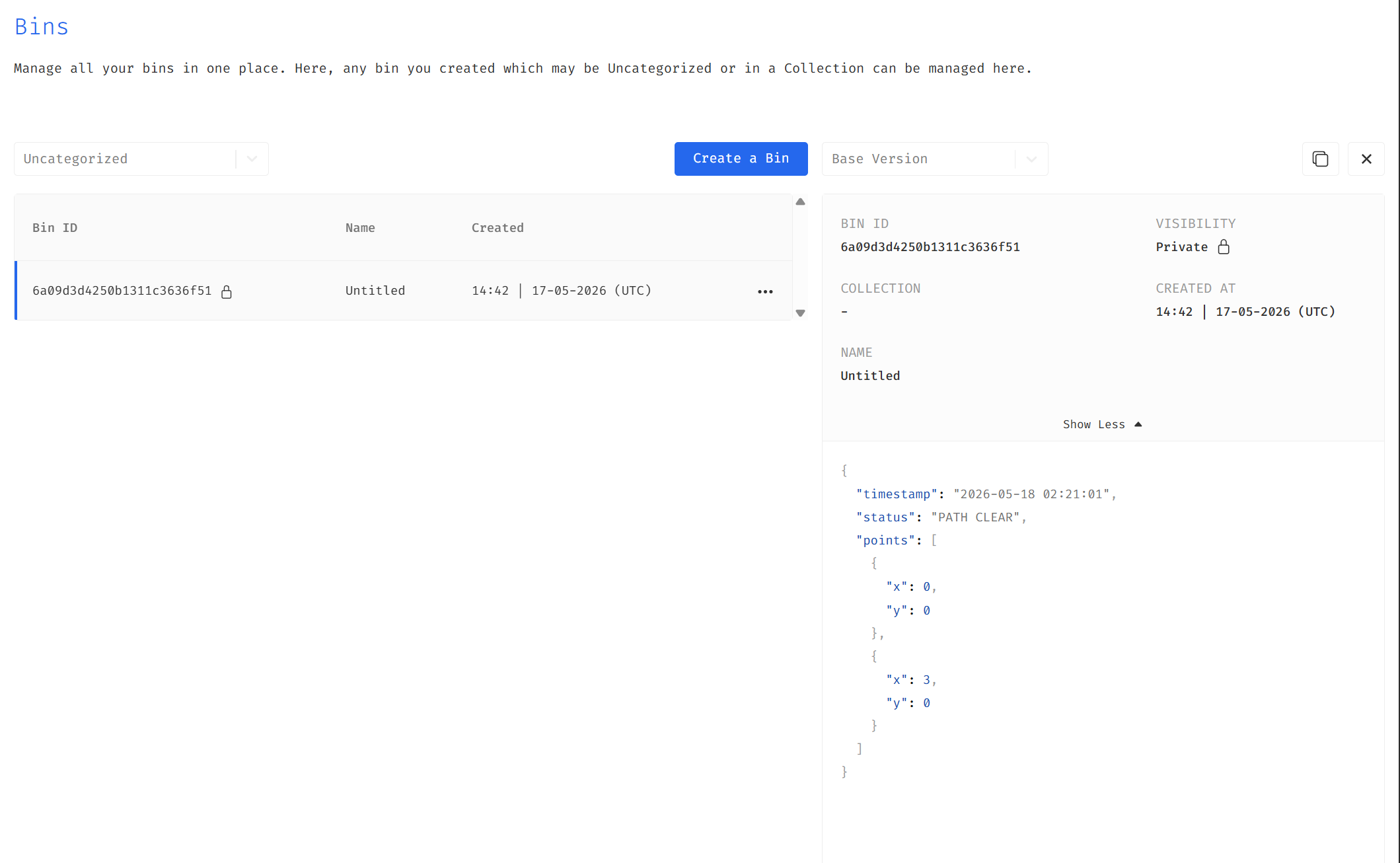
Task: Click the copy bin content icon
Action: coord(1320,159)
